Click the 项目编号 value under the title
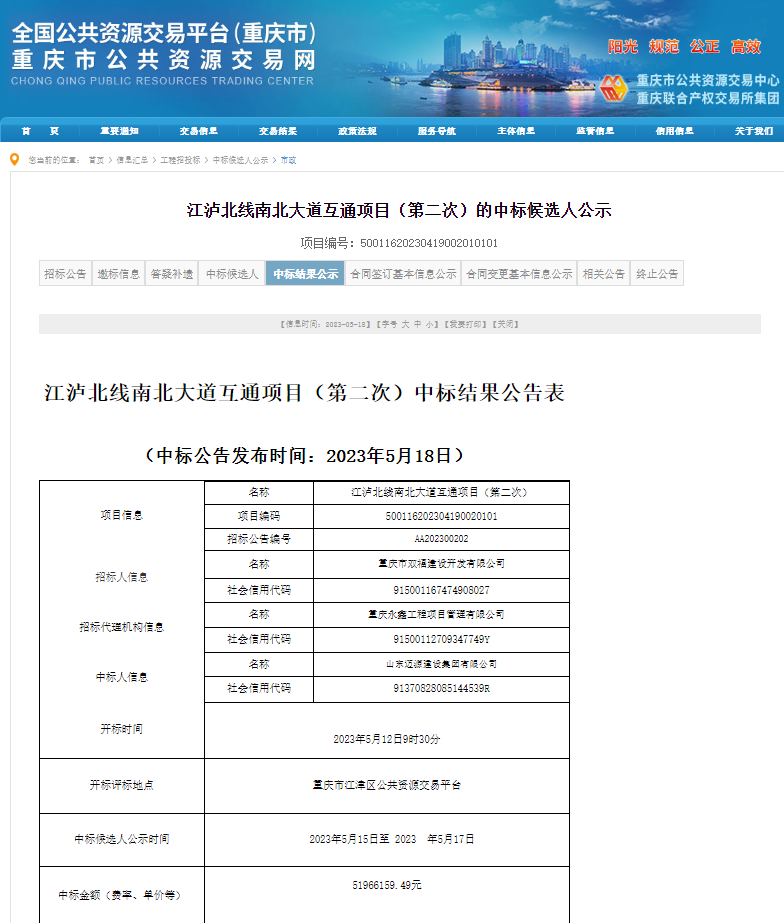 tap(429, 243)
